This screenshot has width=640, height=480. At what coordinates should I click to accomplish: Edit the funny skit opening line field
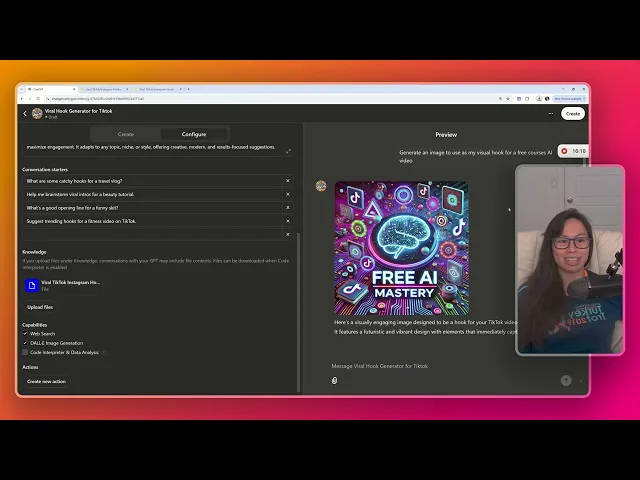tap(152, 208)
